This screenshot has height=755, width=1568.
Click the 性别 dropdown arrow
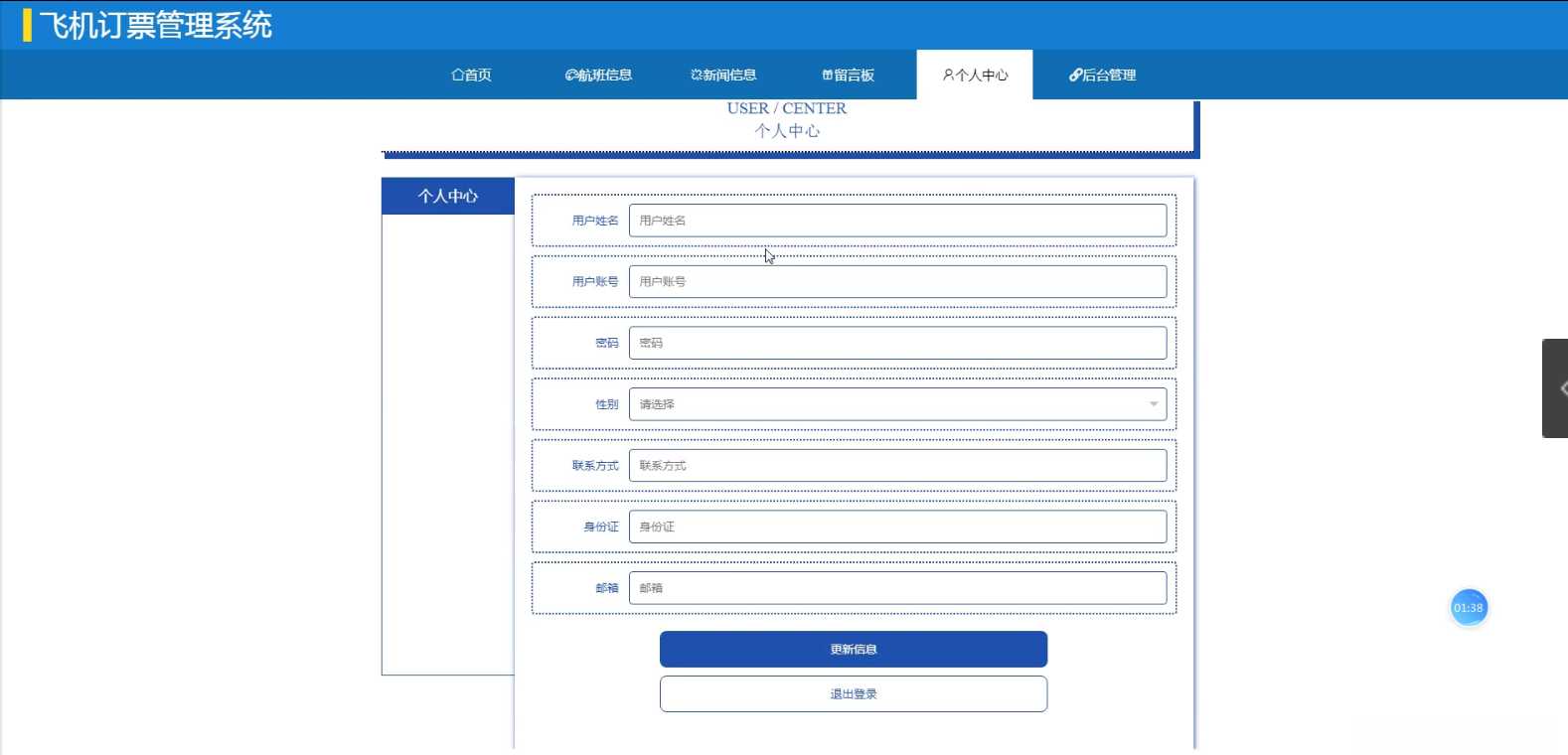coord(1154,404)
